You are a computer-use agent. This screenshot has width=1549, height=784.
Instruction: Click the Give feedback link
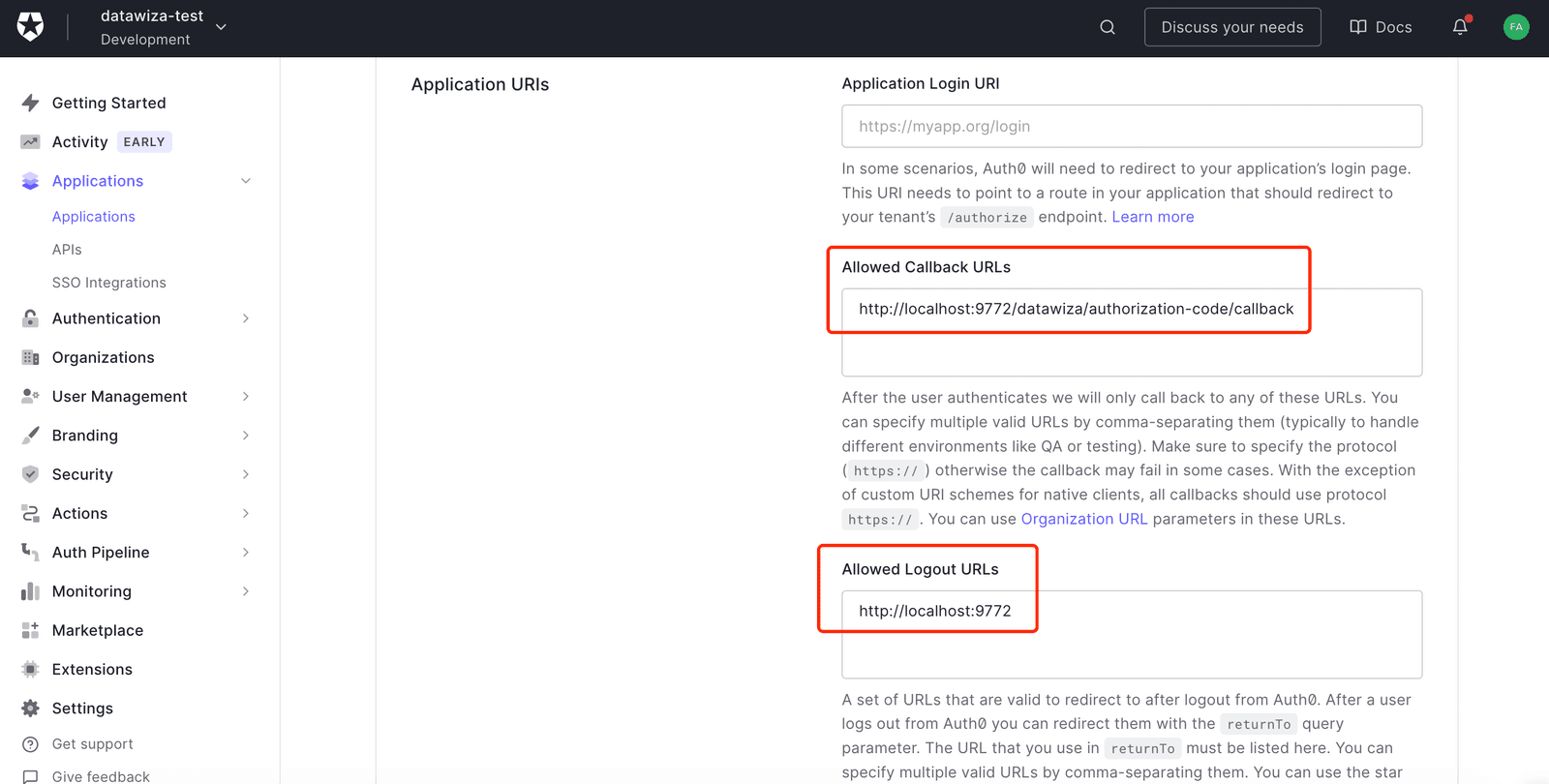click(101, 776)
